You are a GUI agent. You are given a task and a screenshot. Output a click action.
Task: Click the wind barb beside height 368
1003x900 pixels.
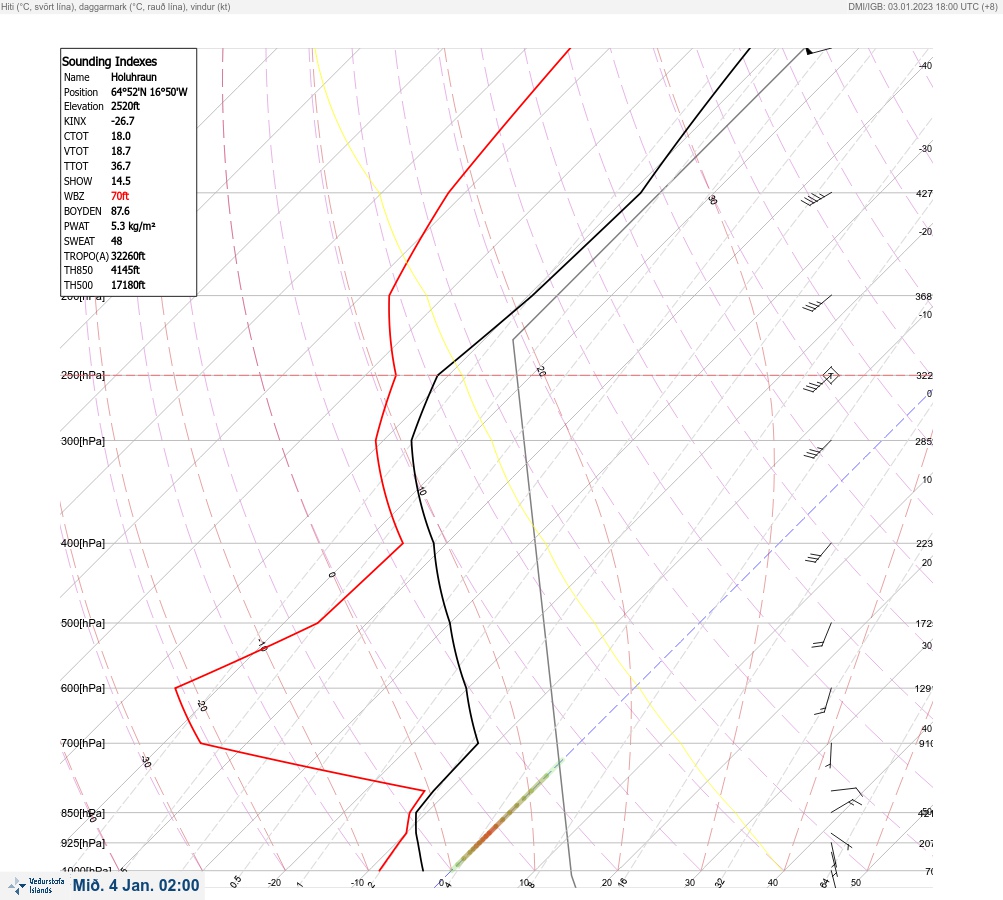pyautogui.click(x=817, y=303)
